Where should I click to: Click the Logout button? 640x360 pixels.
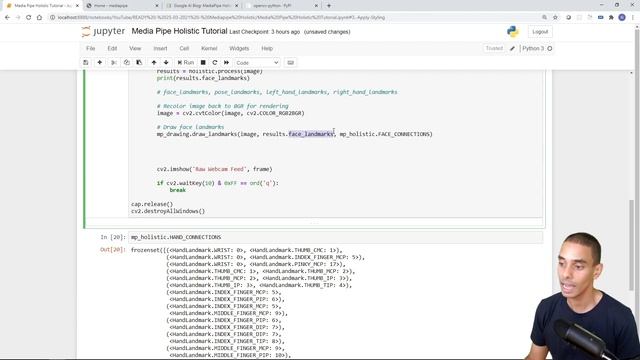pyautogui.click(x=540, y=32)
